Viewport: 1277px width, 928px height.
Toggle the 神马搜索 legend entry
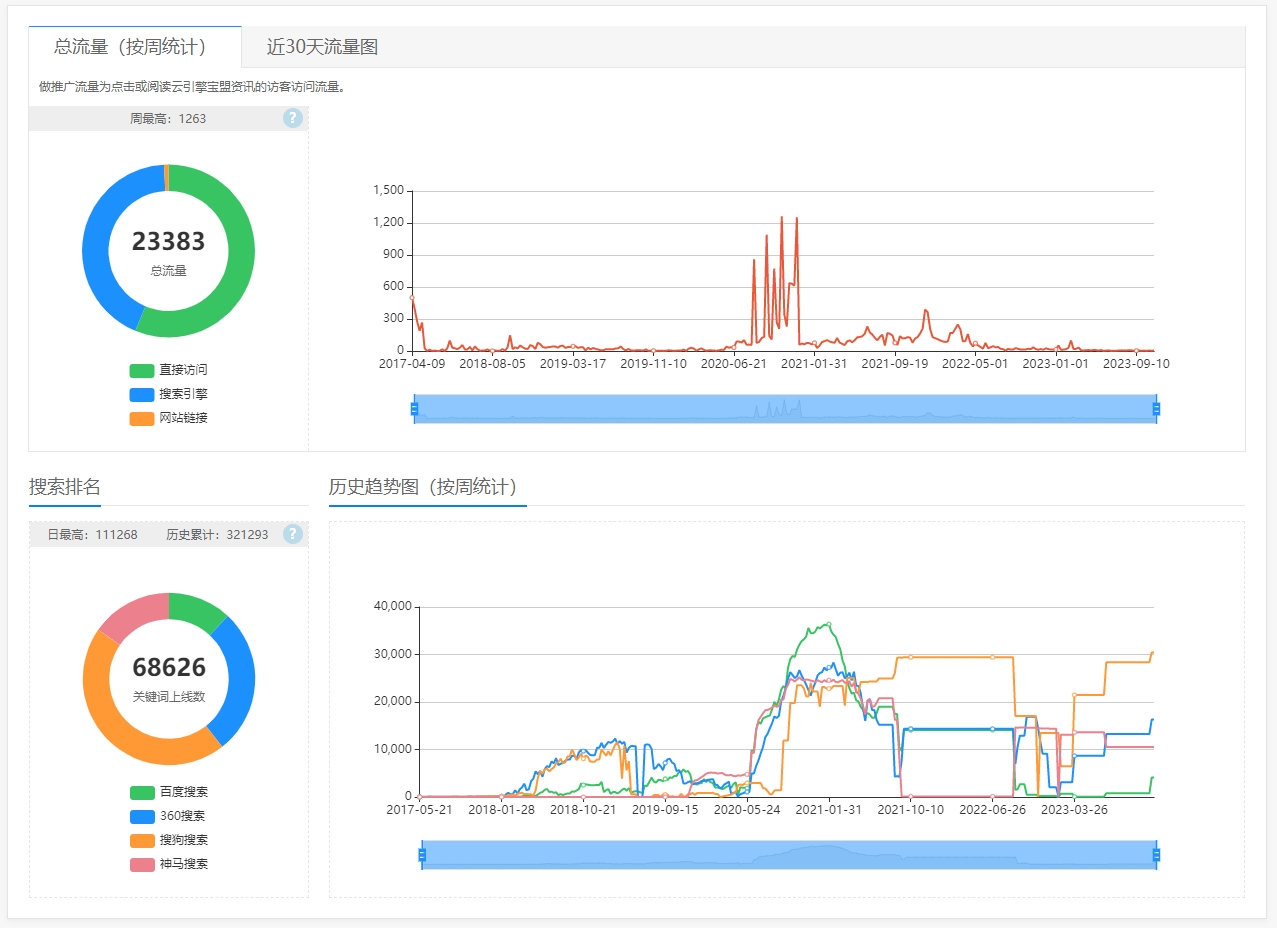(168, 864)
